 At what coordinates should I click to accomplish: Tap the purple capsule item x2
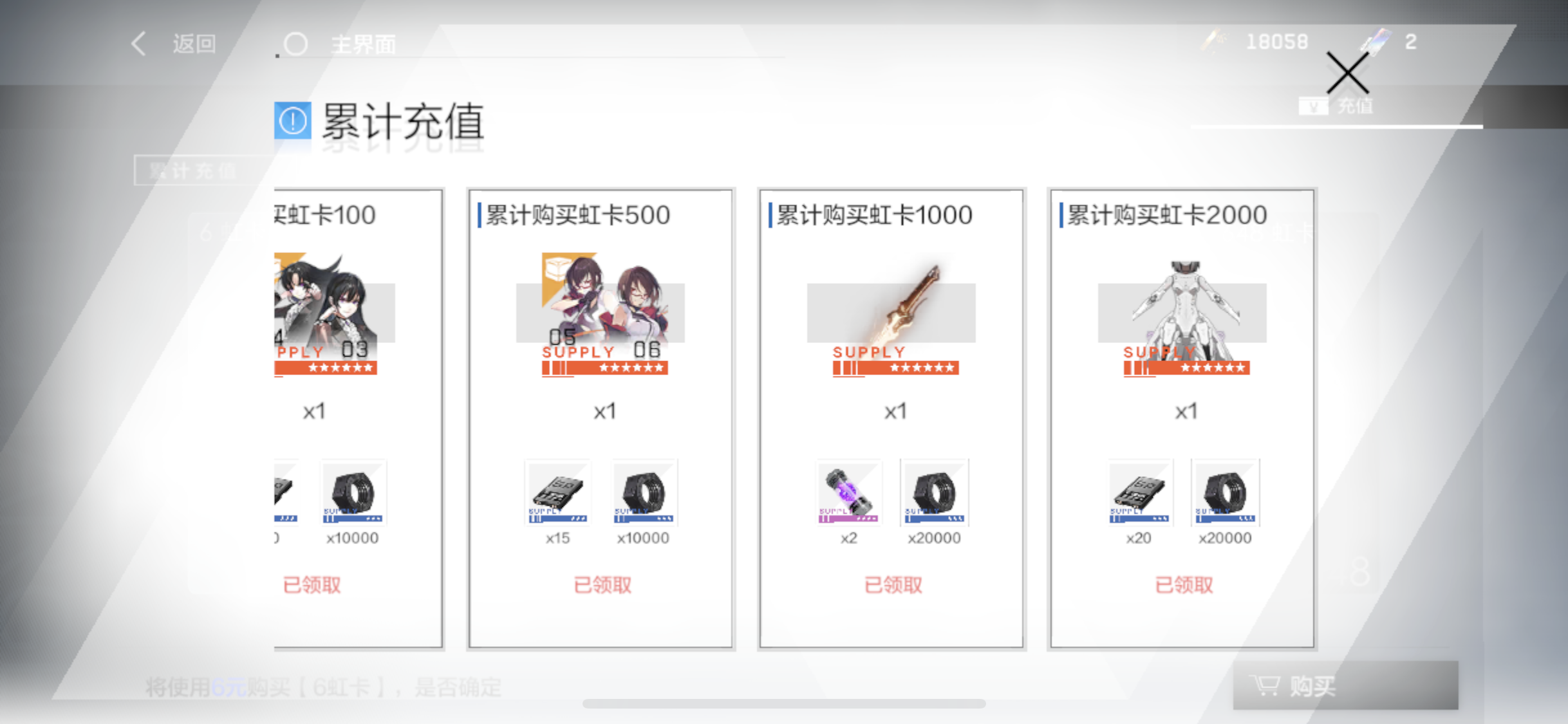[x=848, y=492]
